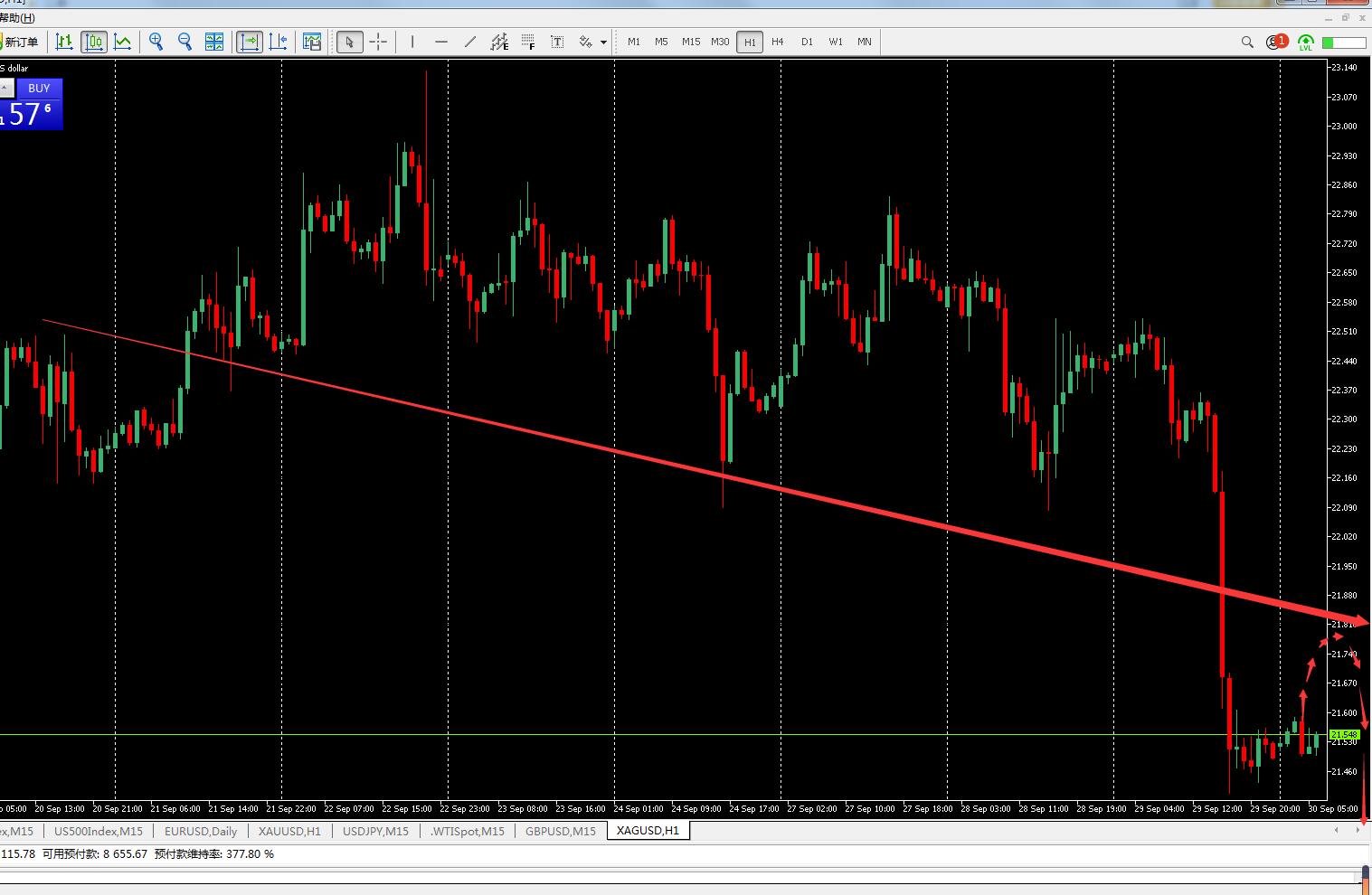
Task: Switch chart to bar chart mode
Action: coord(64,42)
